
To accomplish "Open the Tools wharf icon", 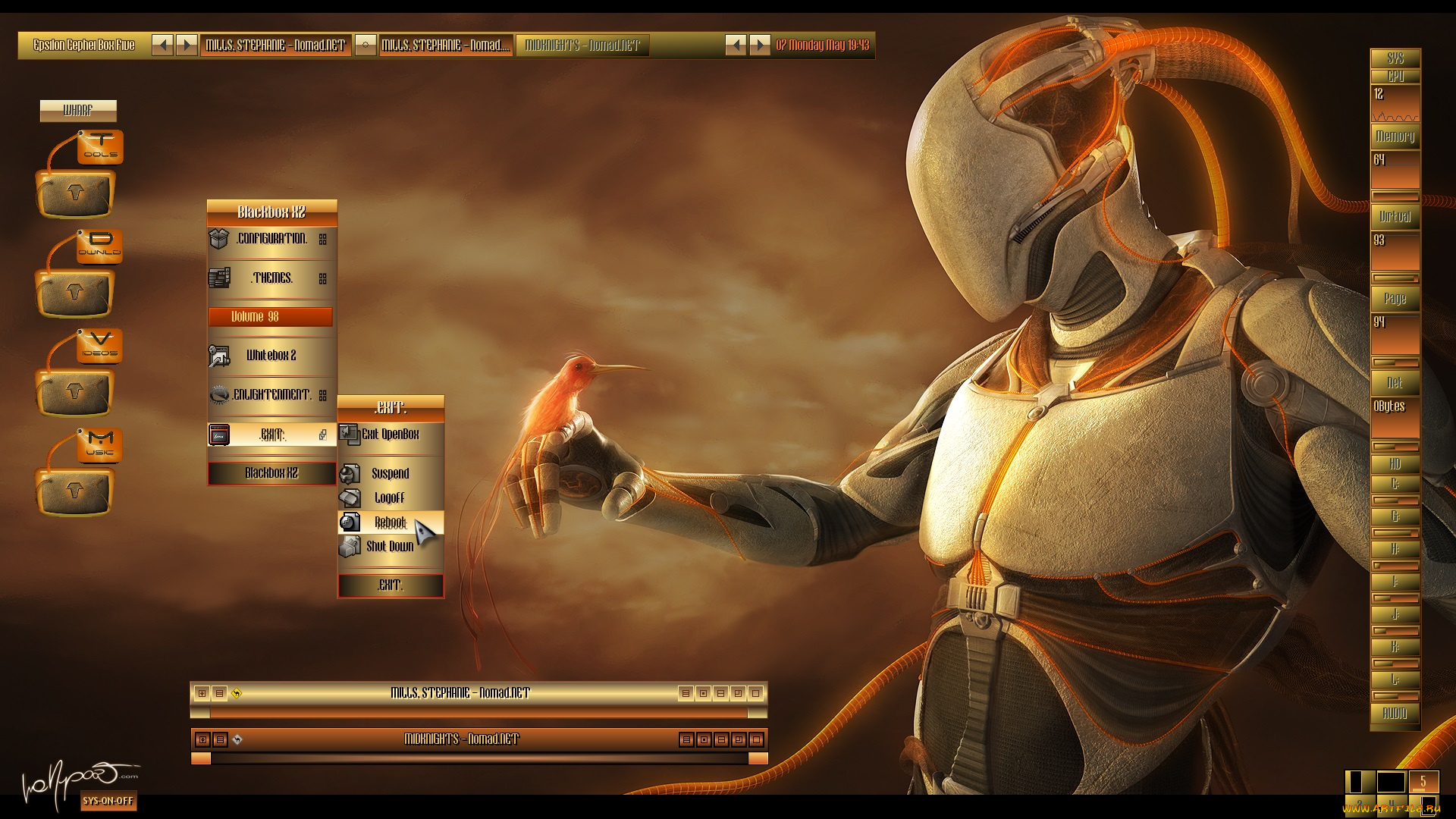I will pyautogui.click(x=100, y=146).
